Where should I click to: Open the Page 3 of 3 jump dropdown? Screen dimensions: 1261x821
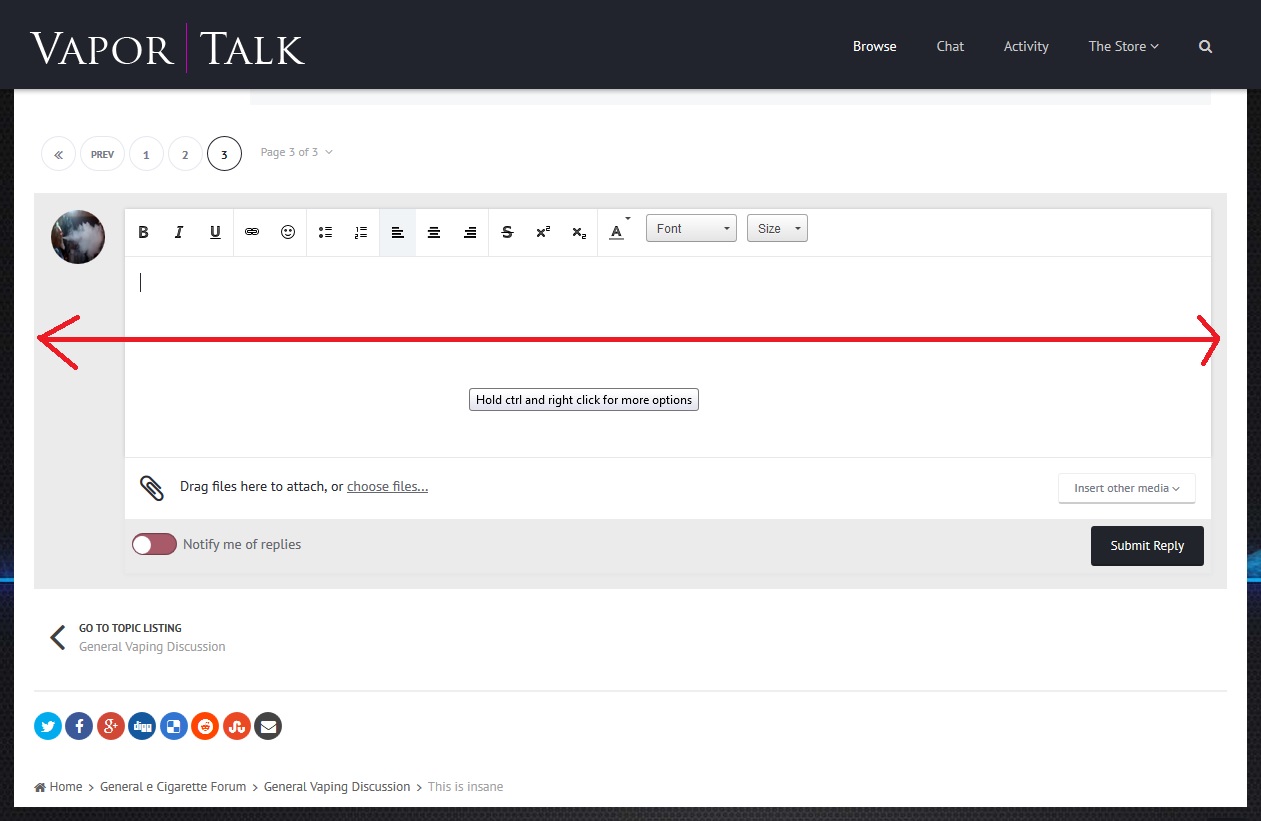pos(296,152)
